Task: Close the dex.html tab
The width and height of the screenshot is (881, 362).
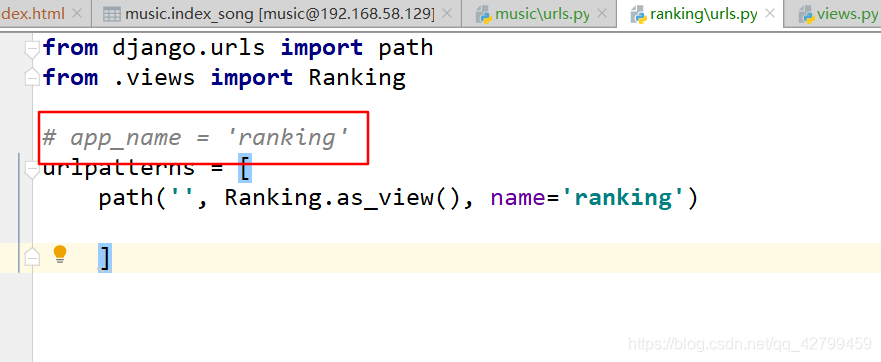Action: 78,14
